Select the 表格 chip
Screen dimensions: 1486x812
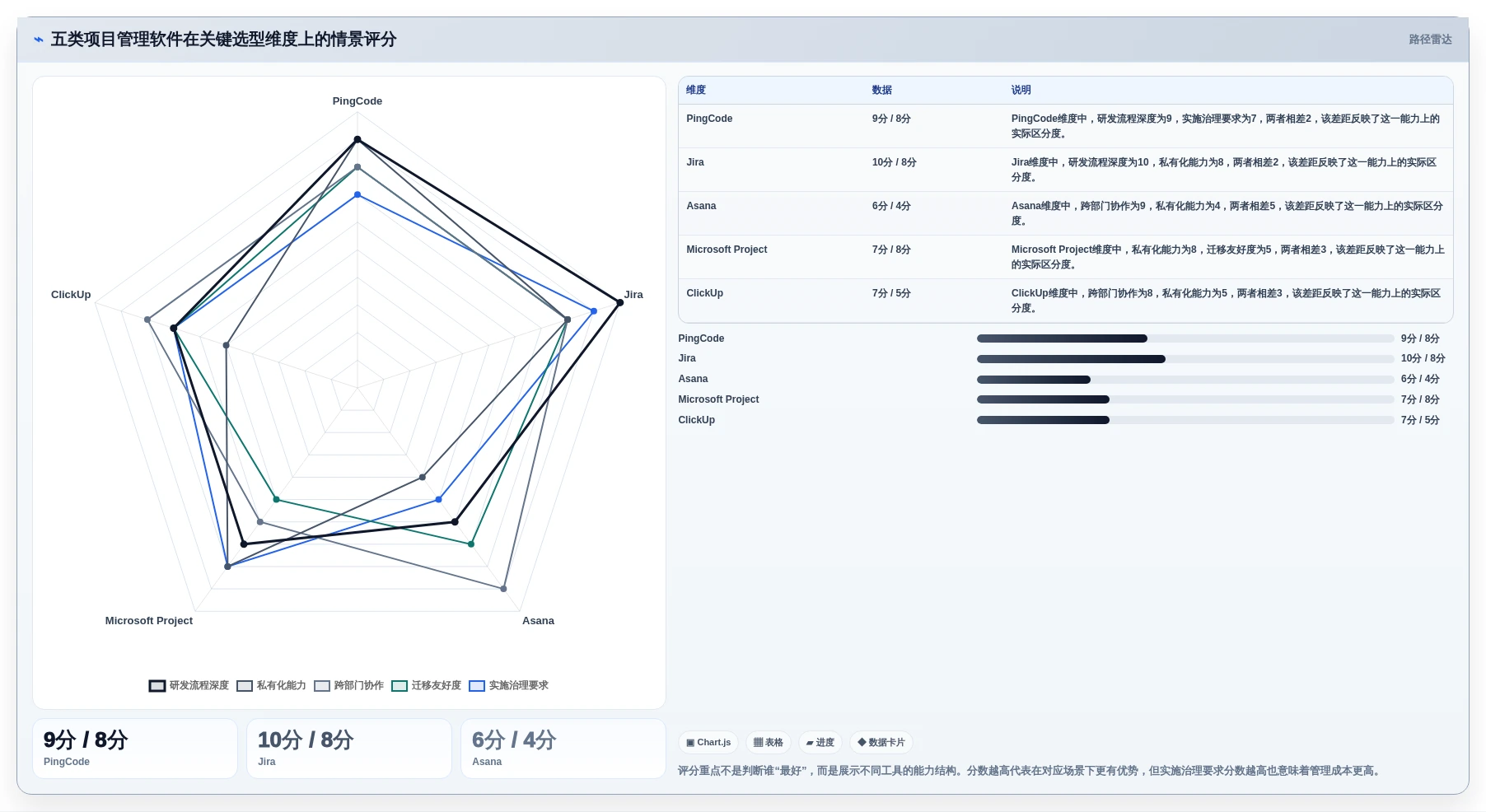tap(769, 742)
